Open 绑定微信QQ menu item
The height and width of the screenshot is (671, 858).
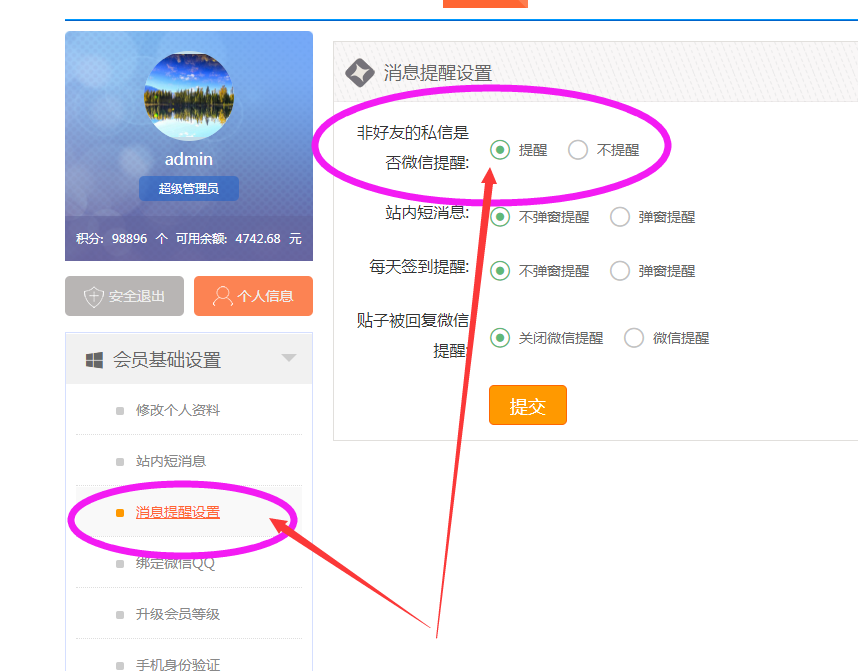pyautogui.click(x=175, y=563)
